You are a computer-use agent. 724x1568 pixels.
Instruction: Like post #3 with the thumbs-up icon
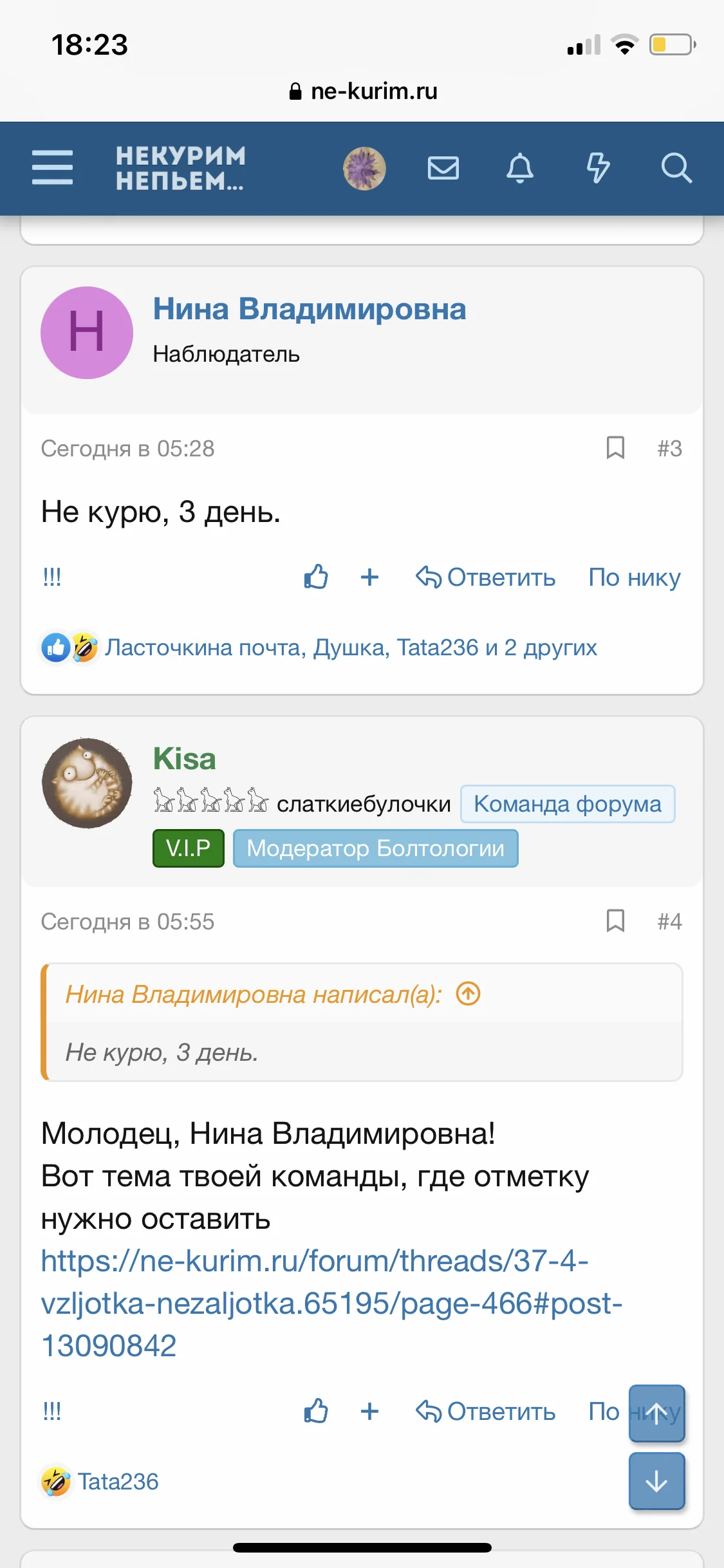click(316, 577)
